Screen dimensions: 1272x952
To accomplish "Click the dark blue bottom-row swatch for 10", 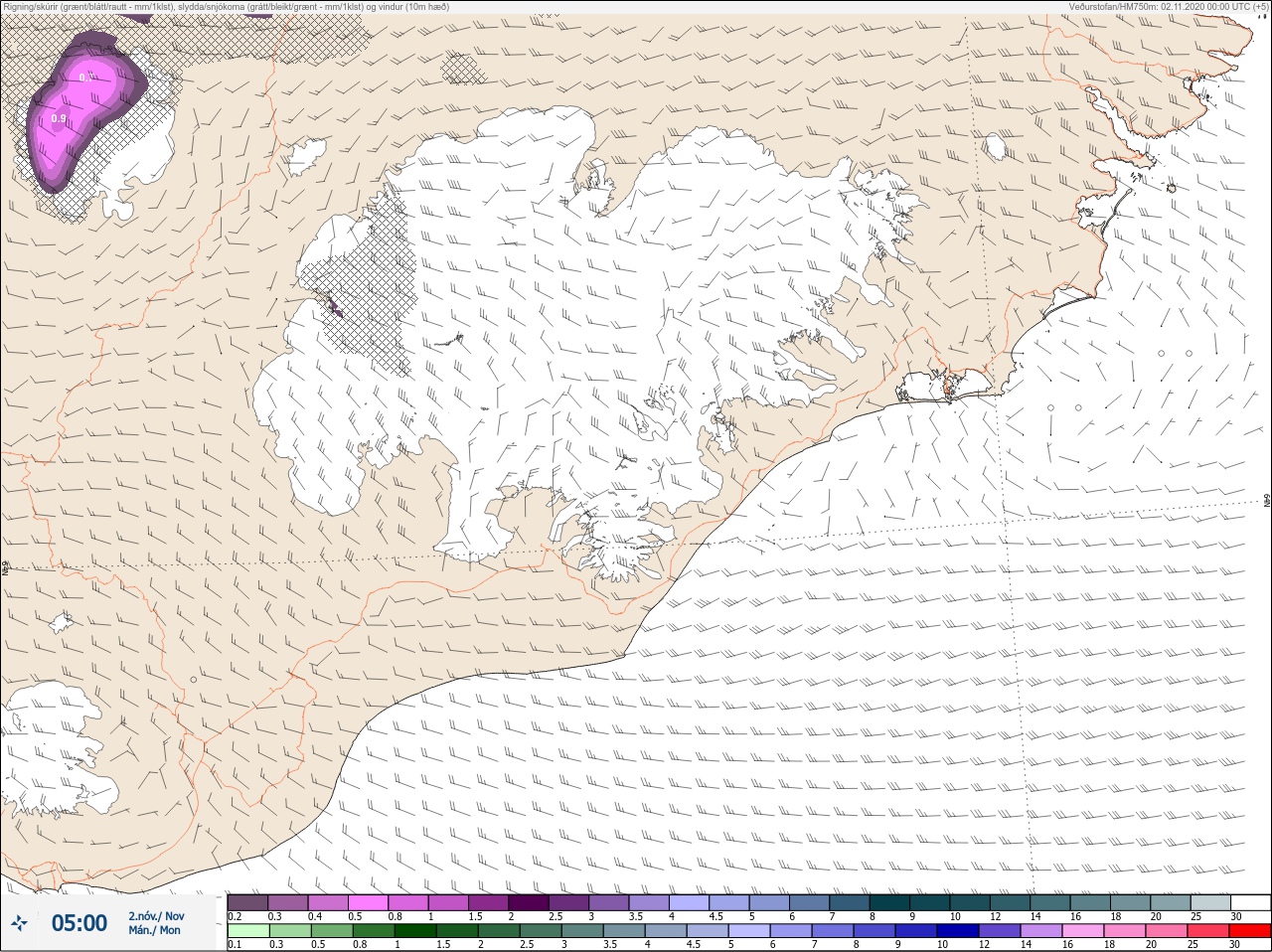I will click(957, 931).
